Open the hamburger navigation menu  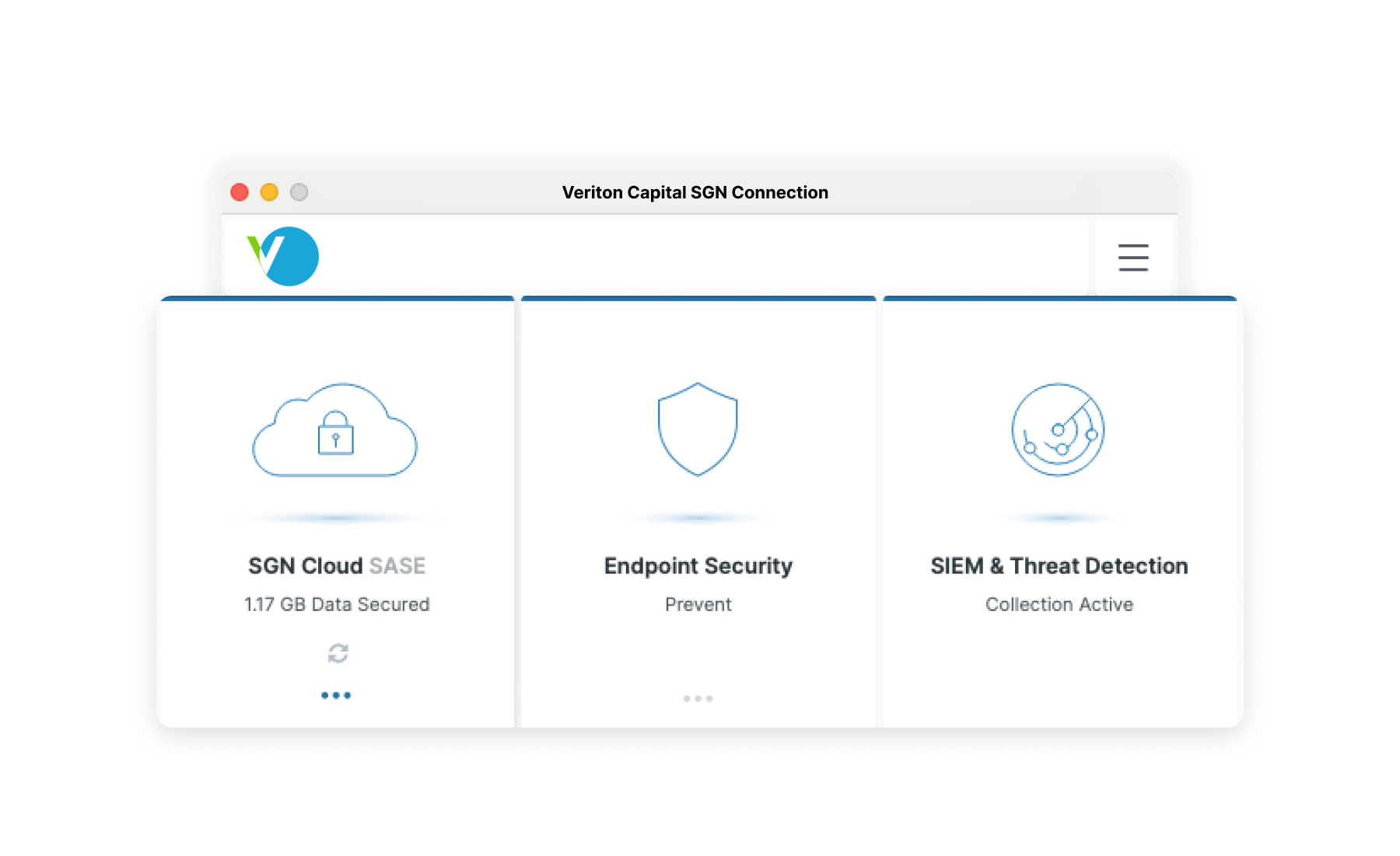pos(1132,258)
